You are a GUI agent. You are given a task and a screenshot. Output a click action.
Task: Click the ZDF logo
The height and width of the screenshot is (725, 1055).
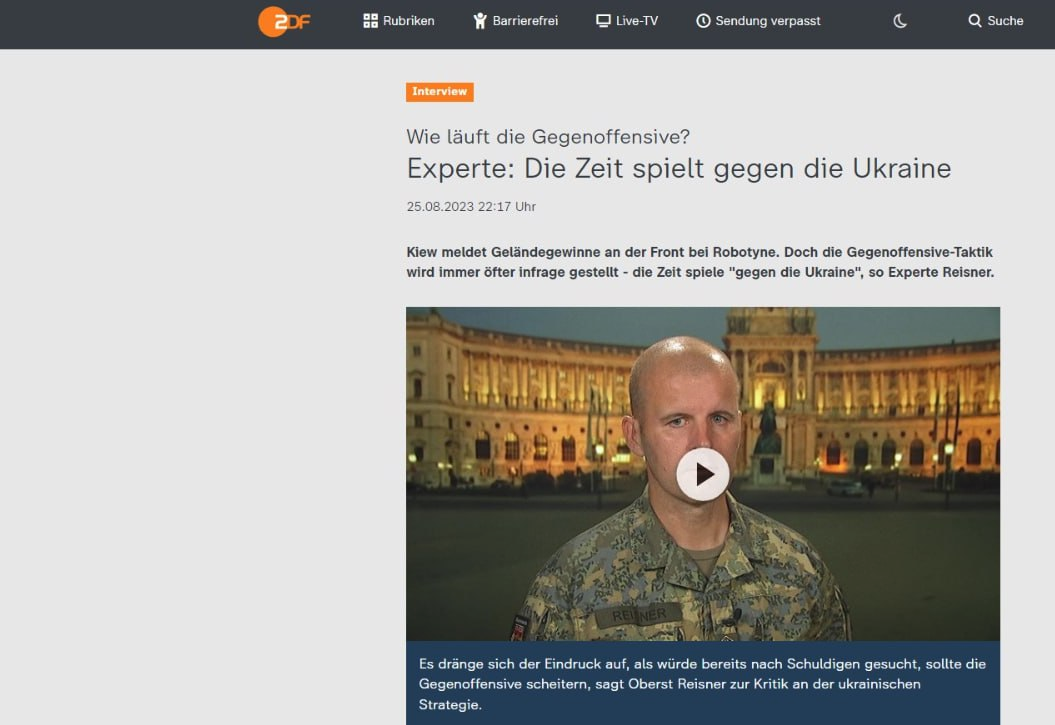pos(284,22)
